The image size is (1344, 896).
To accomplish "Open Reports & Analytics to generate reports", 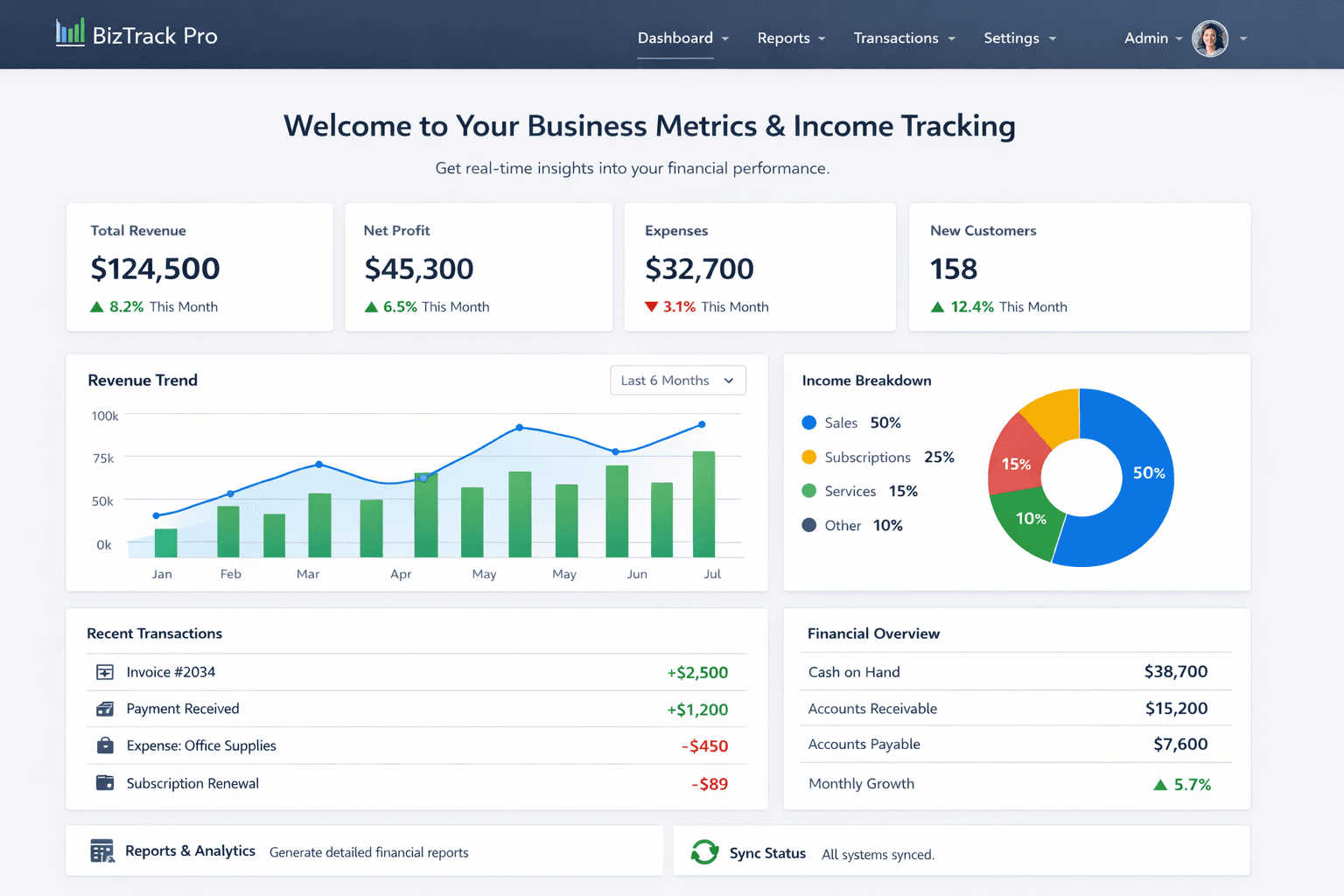I will point(191,850).
